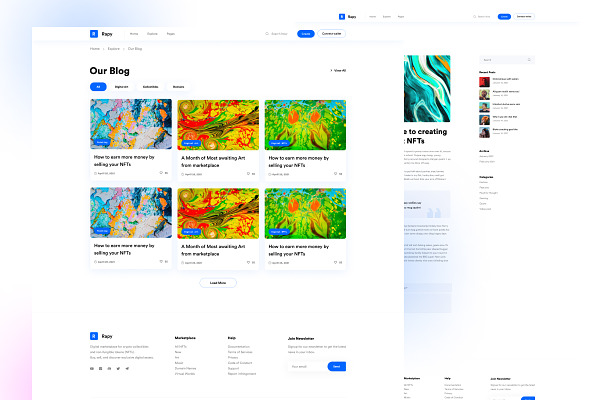Click the View All link beside Our Blog
This screenshot has width=600, height=400.
338,70
